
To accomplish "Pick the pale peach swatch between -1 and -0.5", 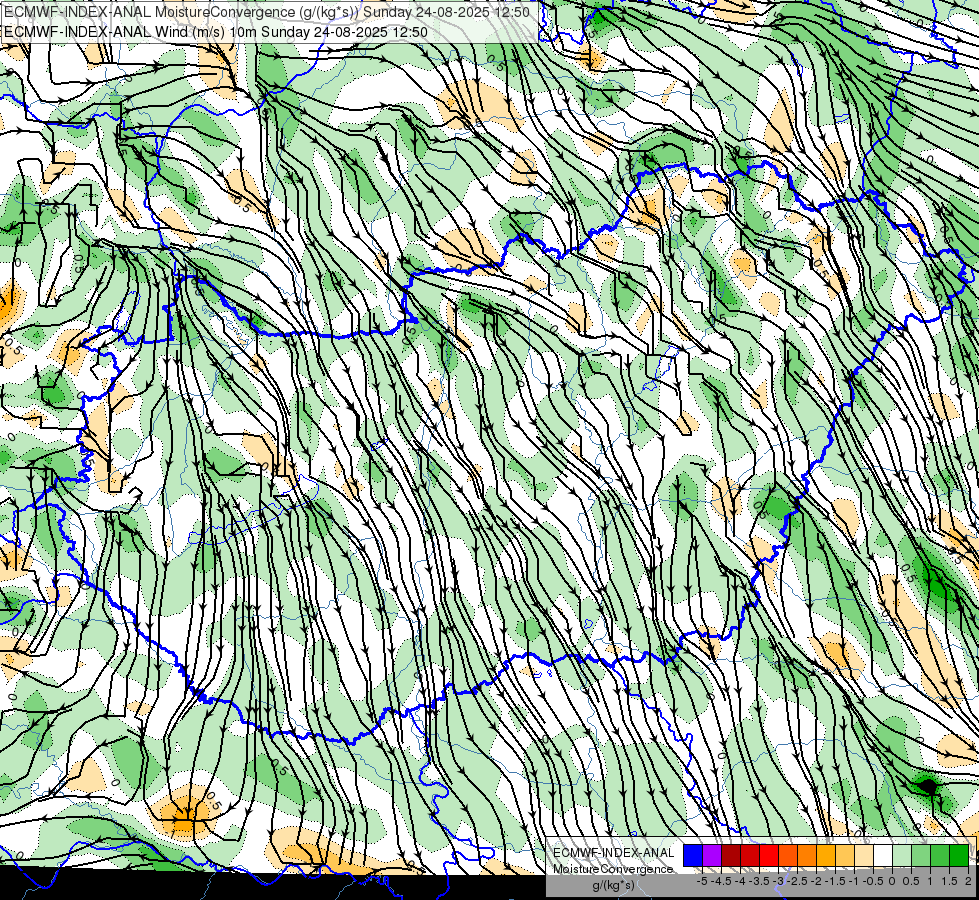I will [x=864, y=855].
